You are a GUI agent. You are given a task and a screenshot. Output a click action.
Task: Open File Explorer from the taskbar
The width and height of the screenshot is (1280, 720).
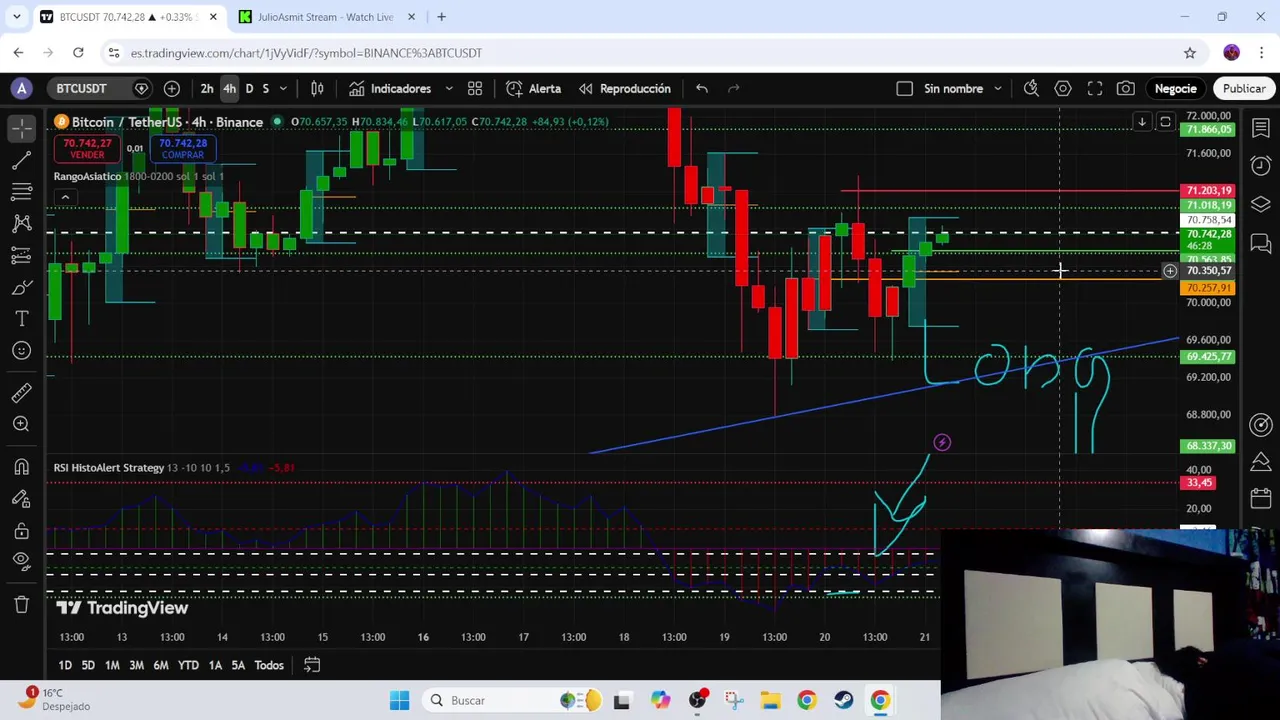pyautogui.click(x=770, y=701)
